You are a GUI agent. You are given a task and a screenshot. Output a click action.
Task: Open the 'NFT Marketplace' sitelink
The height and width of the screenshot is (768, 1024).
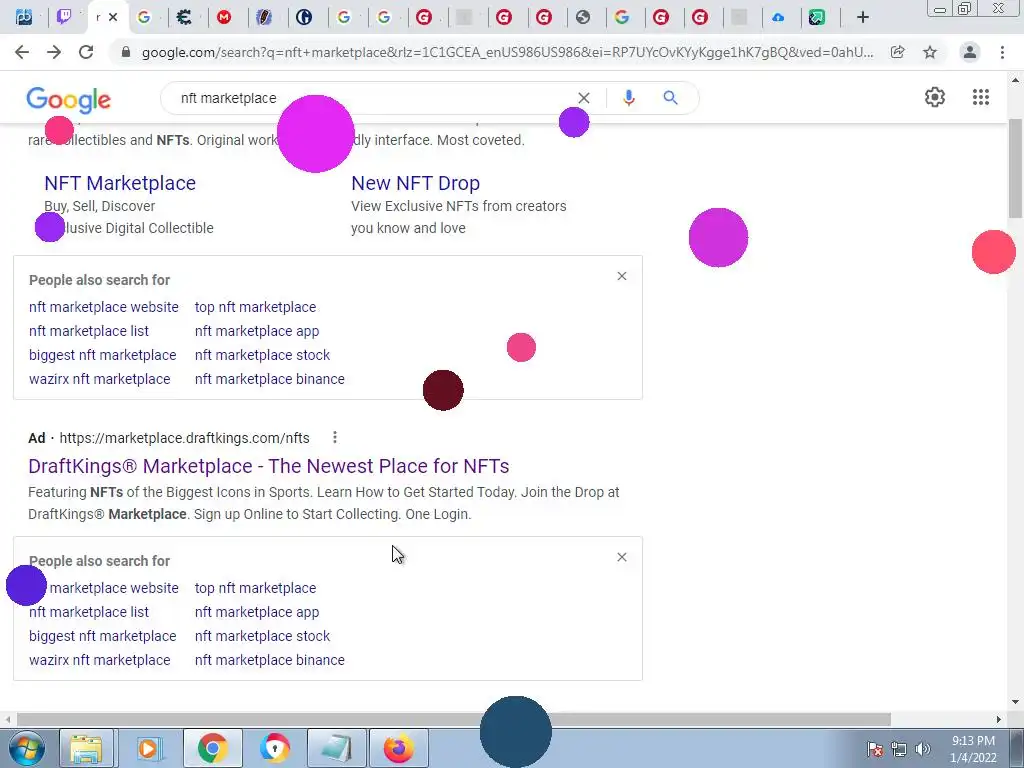tap(120, 183)
